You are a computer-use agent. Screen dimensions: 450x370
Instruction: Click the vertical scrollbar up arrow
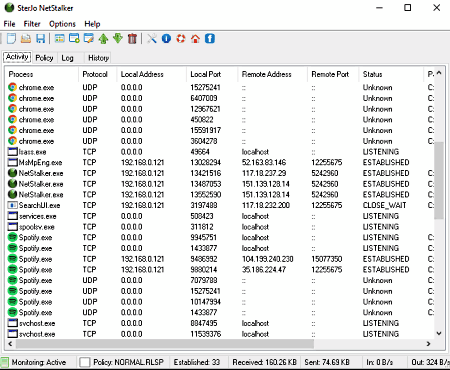point(439,73)
